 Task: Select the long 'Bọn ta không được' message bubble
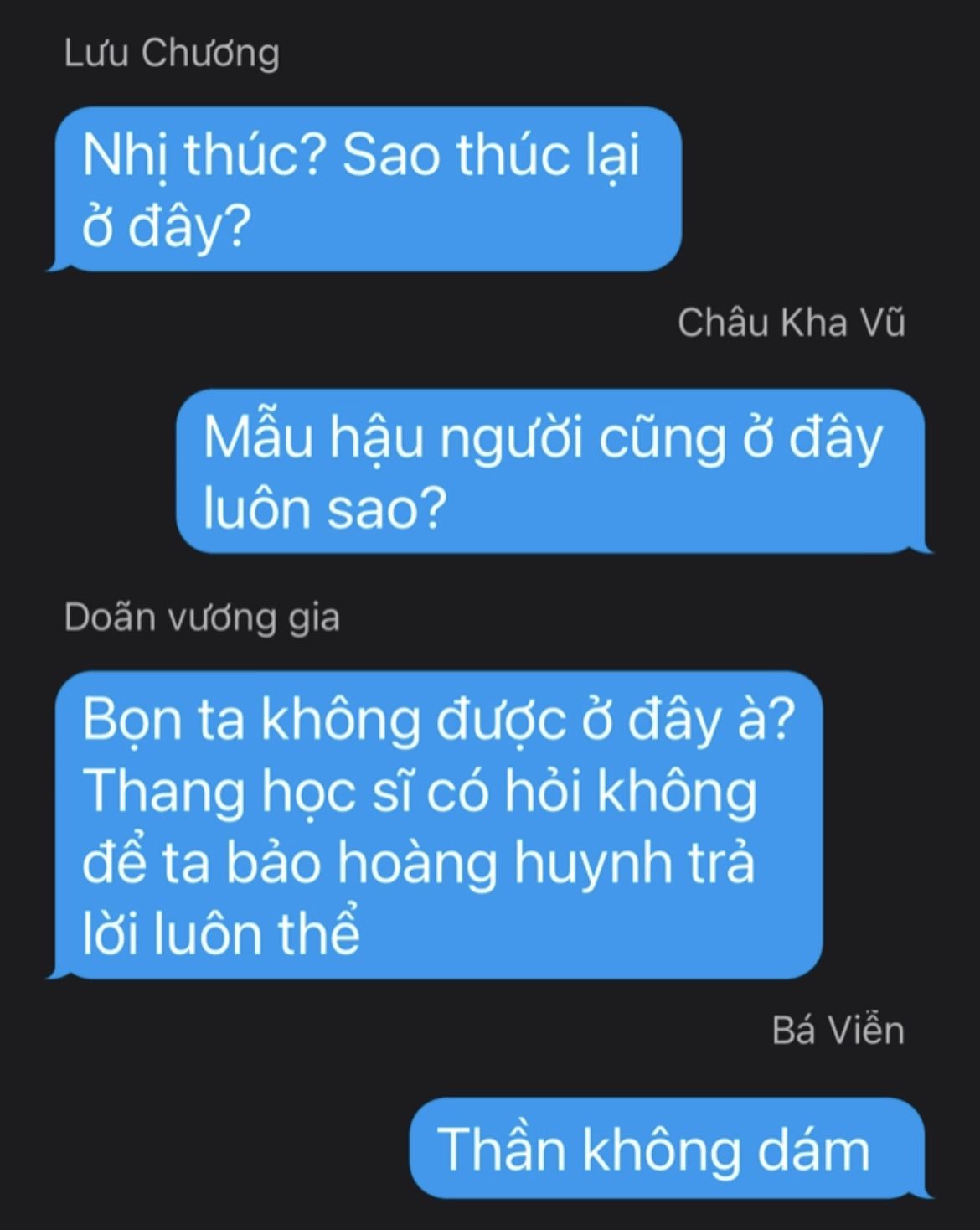[435, 824]
